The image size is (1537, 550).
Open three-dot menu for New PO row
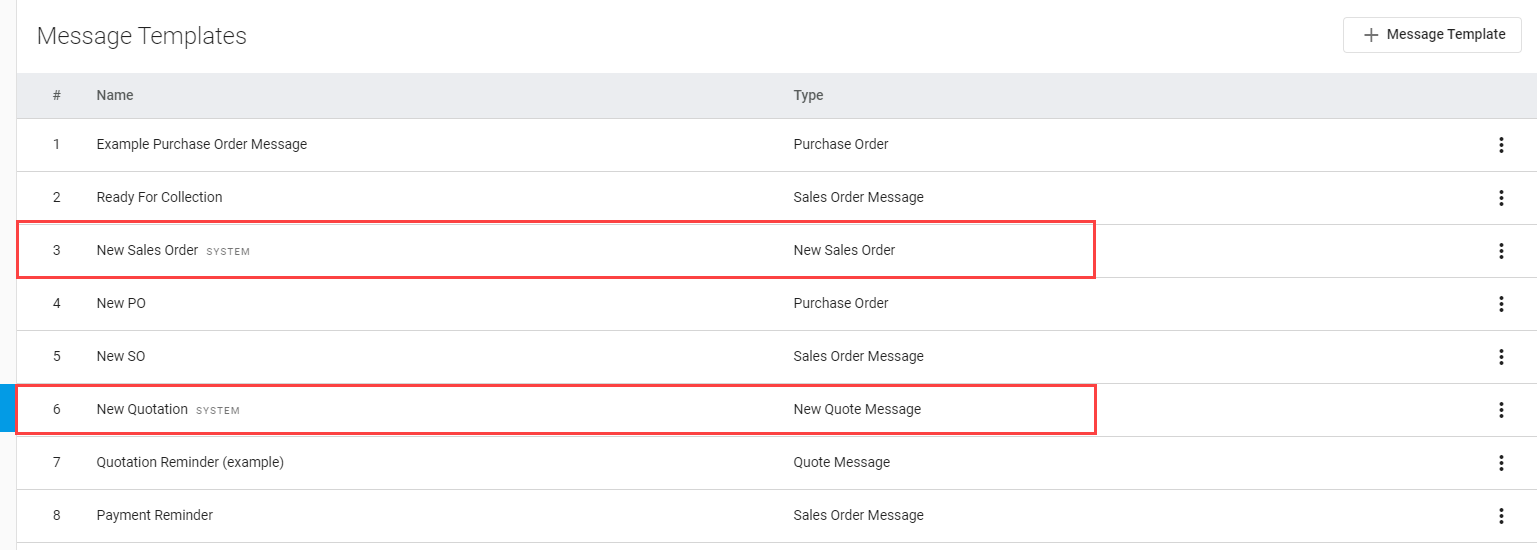pos(1500,304)
